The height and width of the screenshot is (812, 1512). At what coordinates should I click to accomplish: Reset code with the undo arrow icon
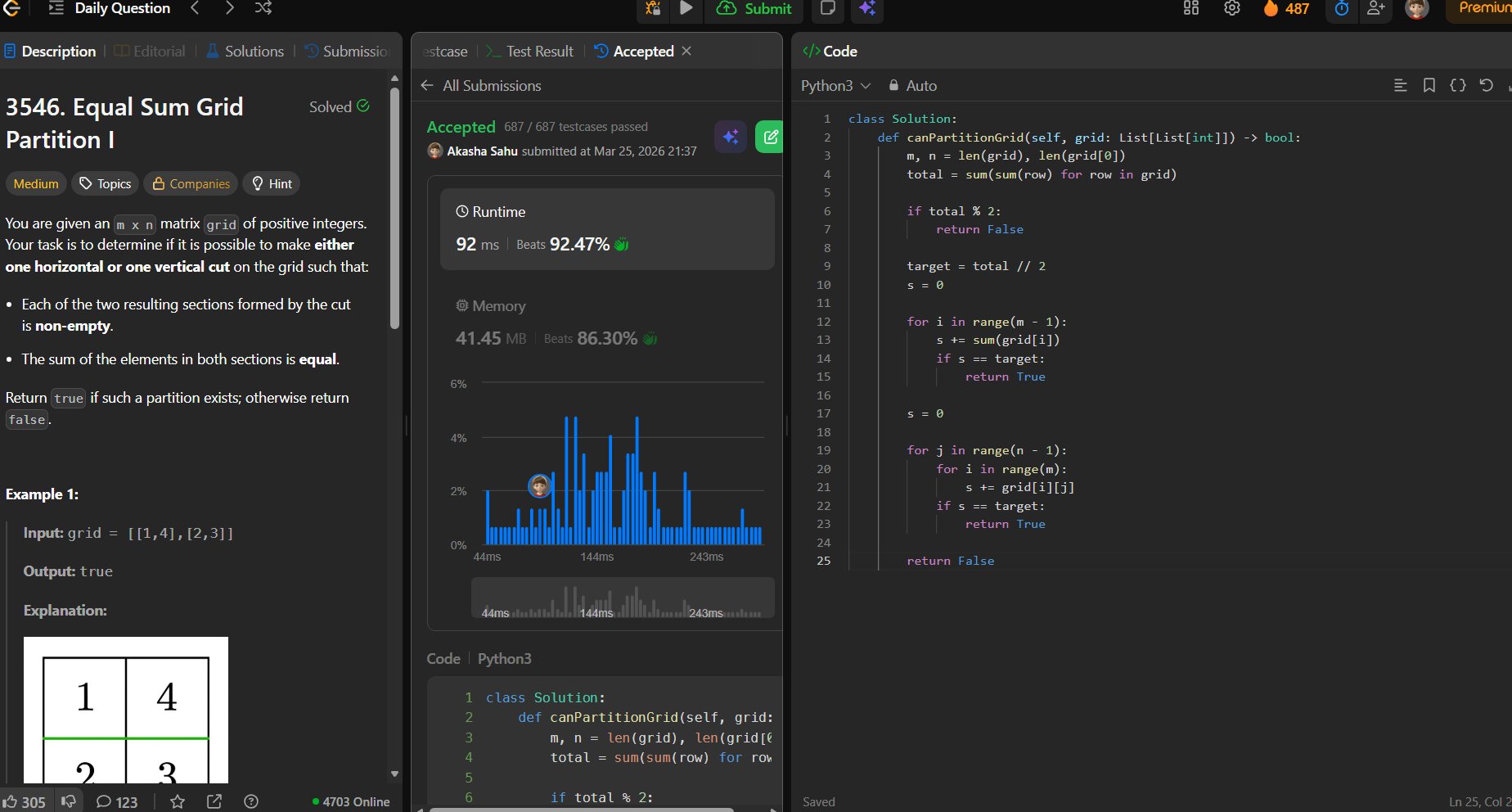(x=1486, y=85)
